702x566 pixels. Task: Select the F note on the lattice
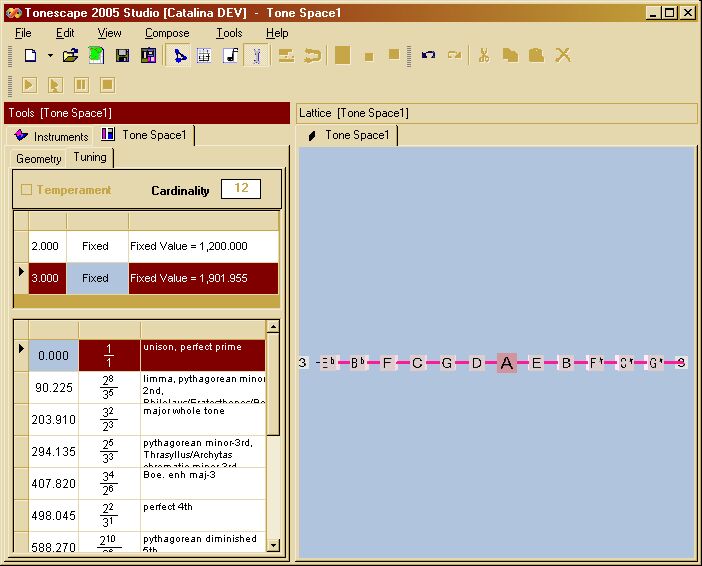(x=387, y=363)
